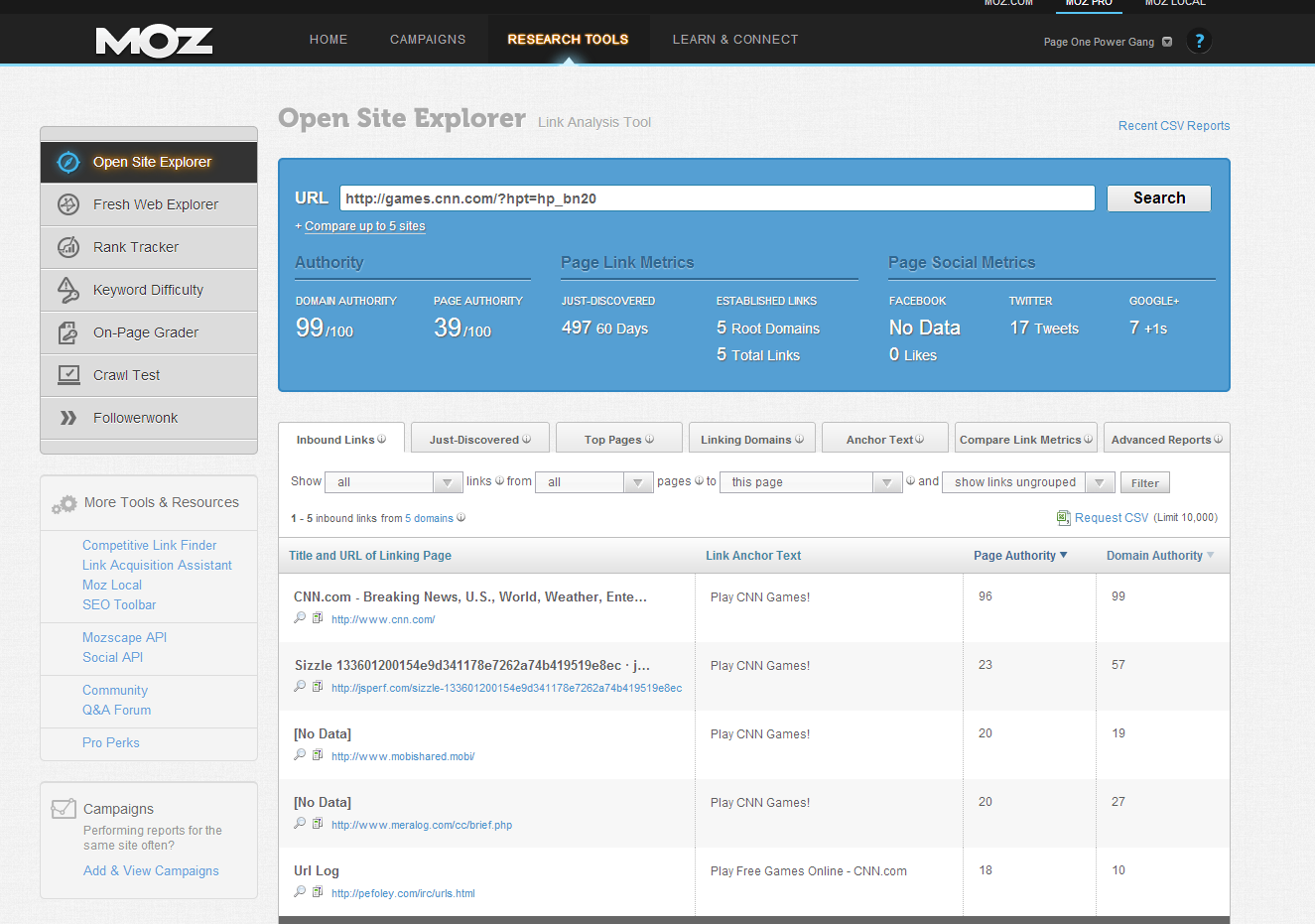Open the Moz Local sidebar link
Screen dimensions: 1315x924
pyautogui.click(x=112, y=585)
